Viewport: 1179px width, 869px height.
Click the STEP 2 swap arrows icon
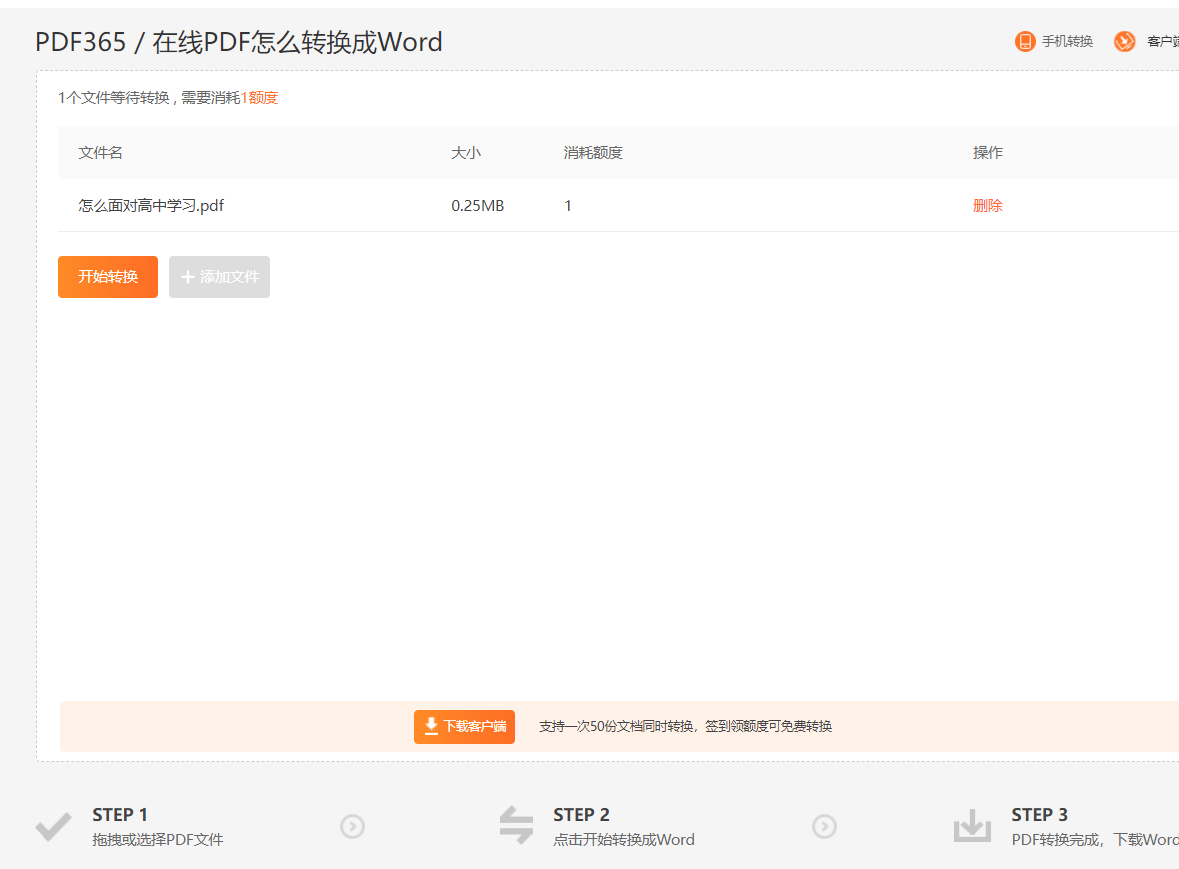pos(516,826)
